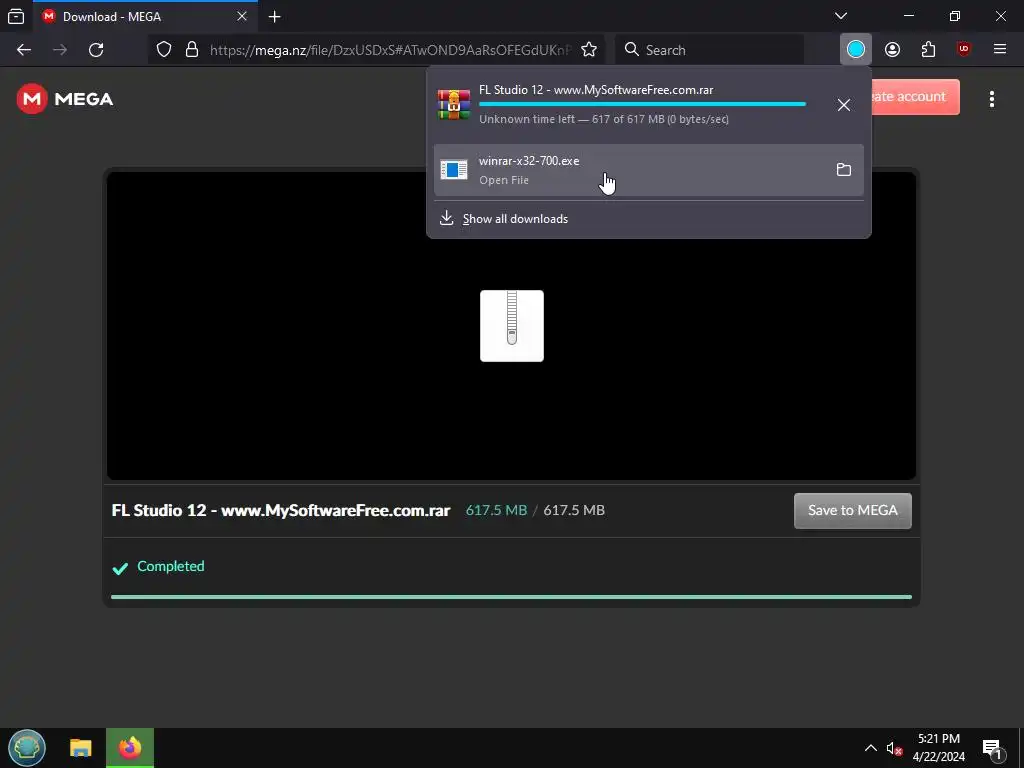
Task: Open Firefox application hamburger menu
Action: tap(1000, 50)
